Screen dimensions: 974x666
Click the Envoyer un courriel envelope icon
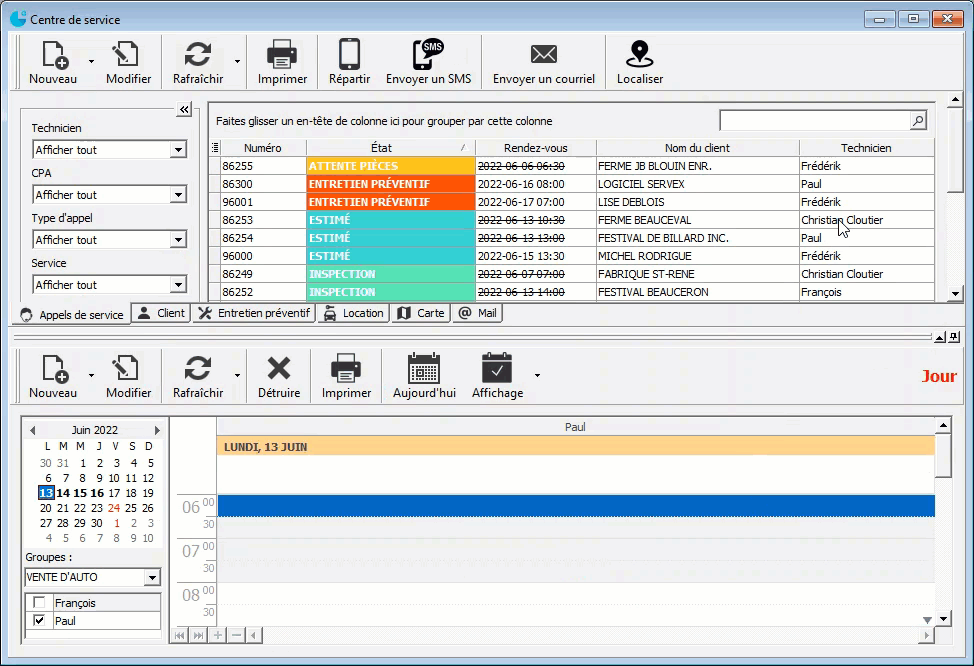543,55
